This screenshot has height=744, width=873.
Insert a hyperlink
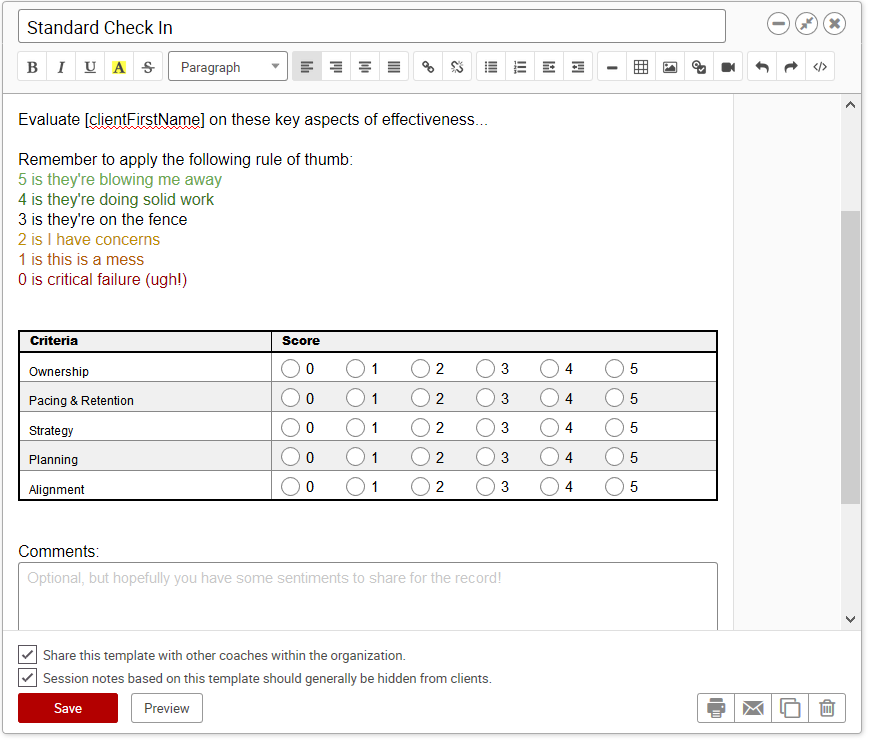coord(428,67)
